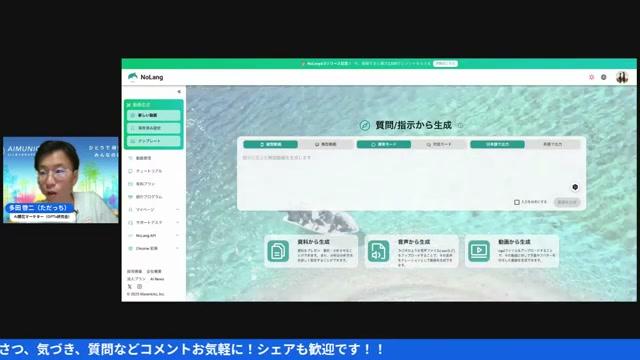Open the 動画から生成 card title

[514, 242]
